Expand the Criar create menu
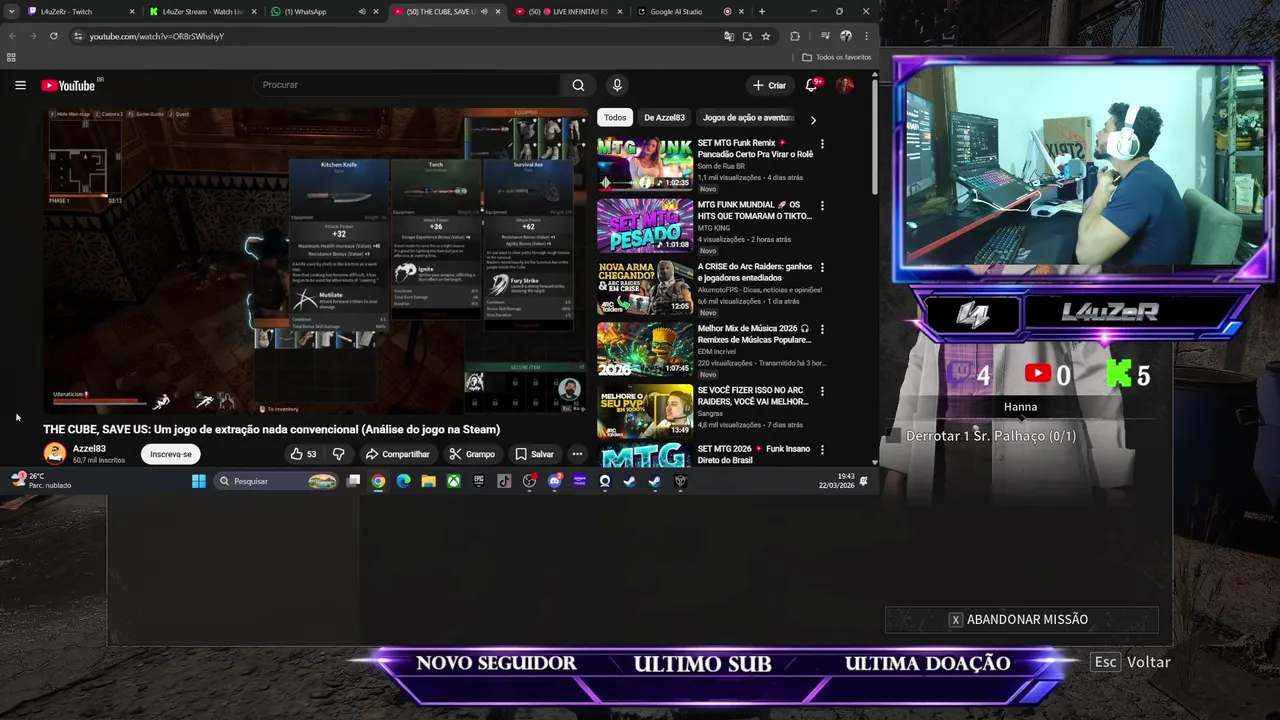Screen dimensions: 1280x720 [769, 85]
